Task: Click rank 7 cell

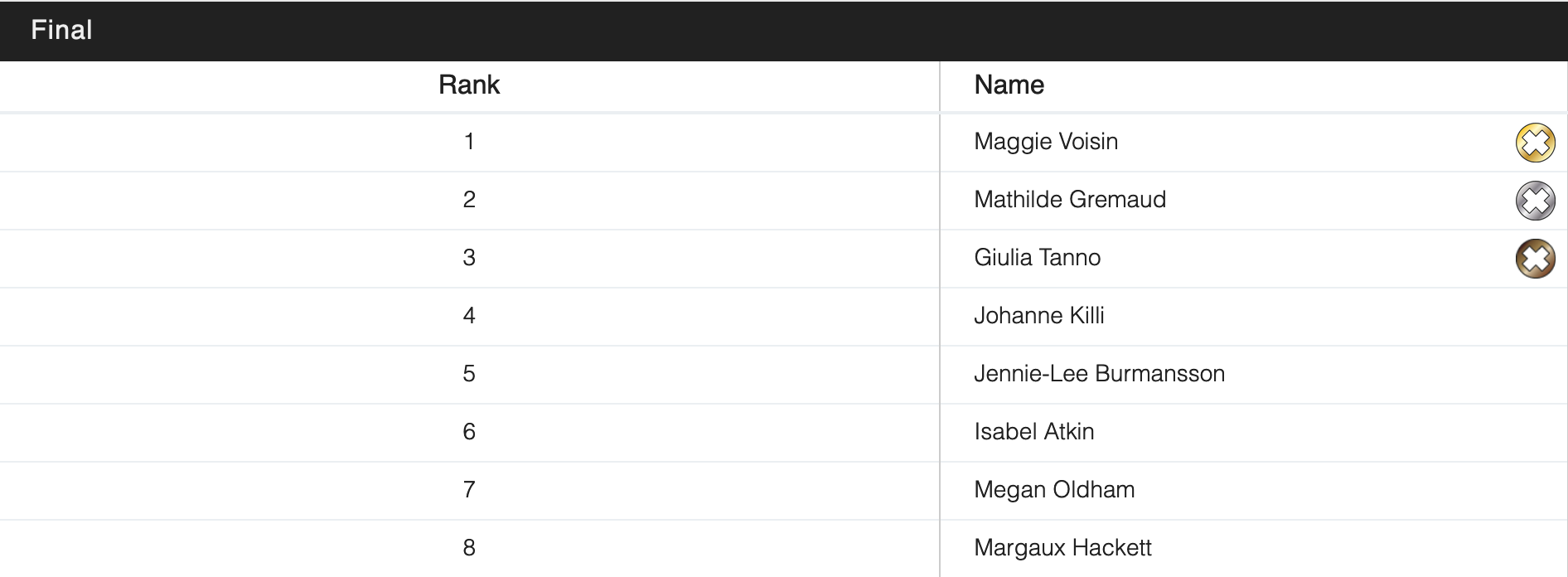Action: pyautogui.click(x=469, y=490)
